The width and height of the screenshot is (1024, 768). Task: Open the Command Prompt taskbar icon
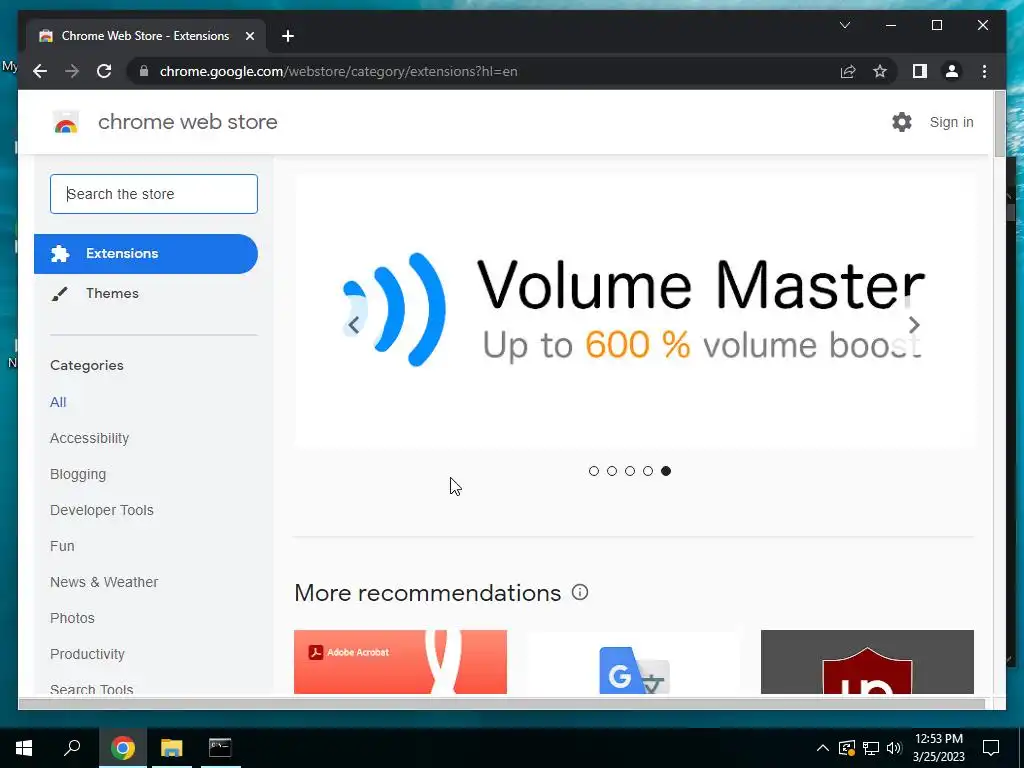pos(220,748)
